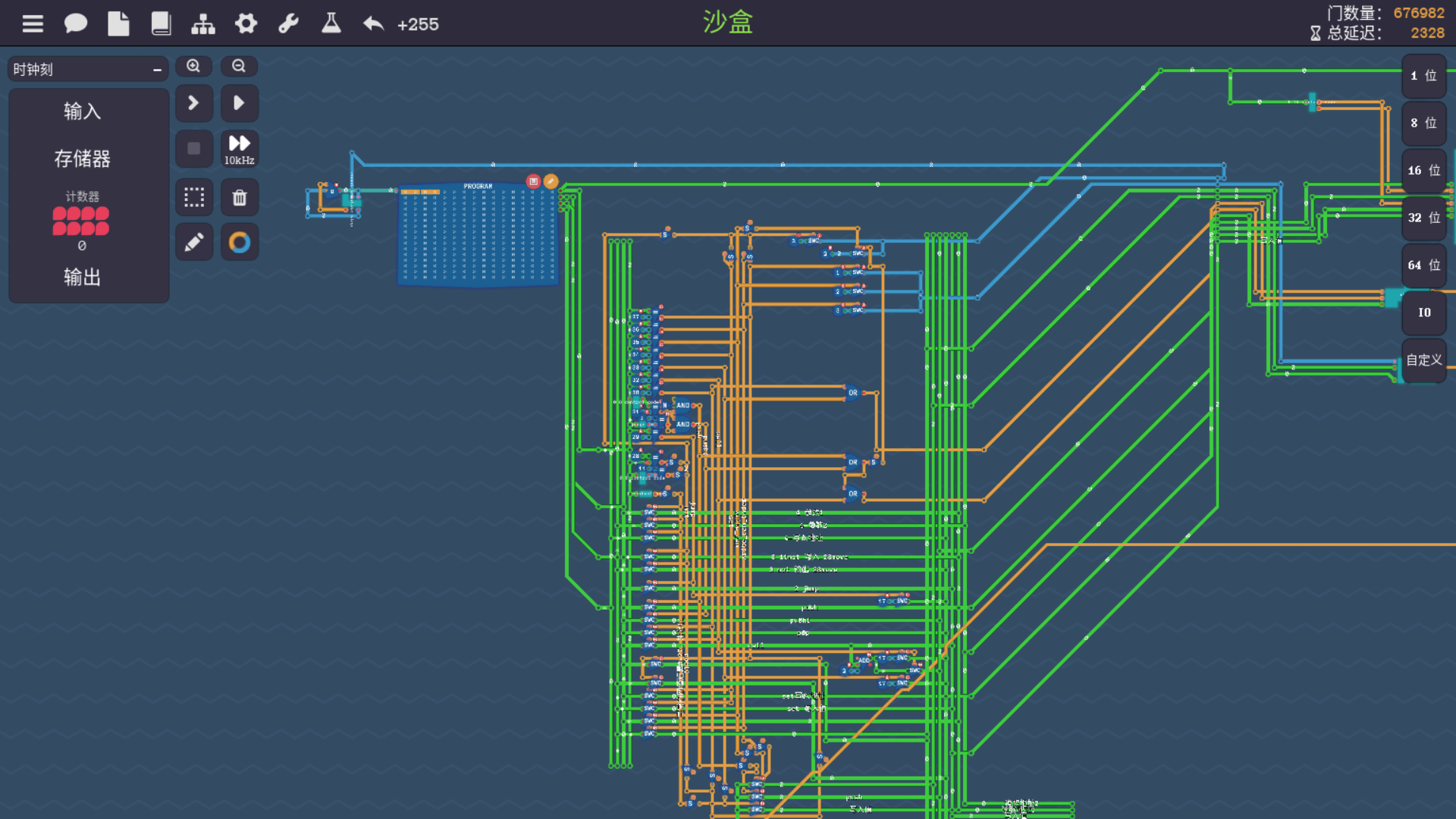Open the hamburger main menu

coord(33,24)
